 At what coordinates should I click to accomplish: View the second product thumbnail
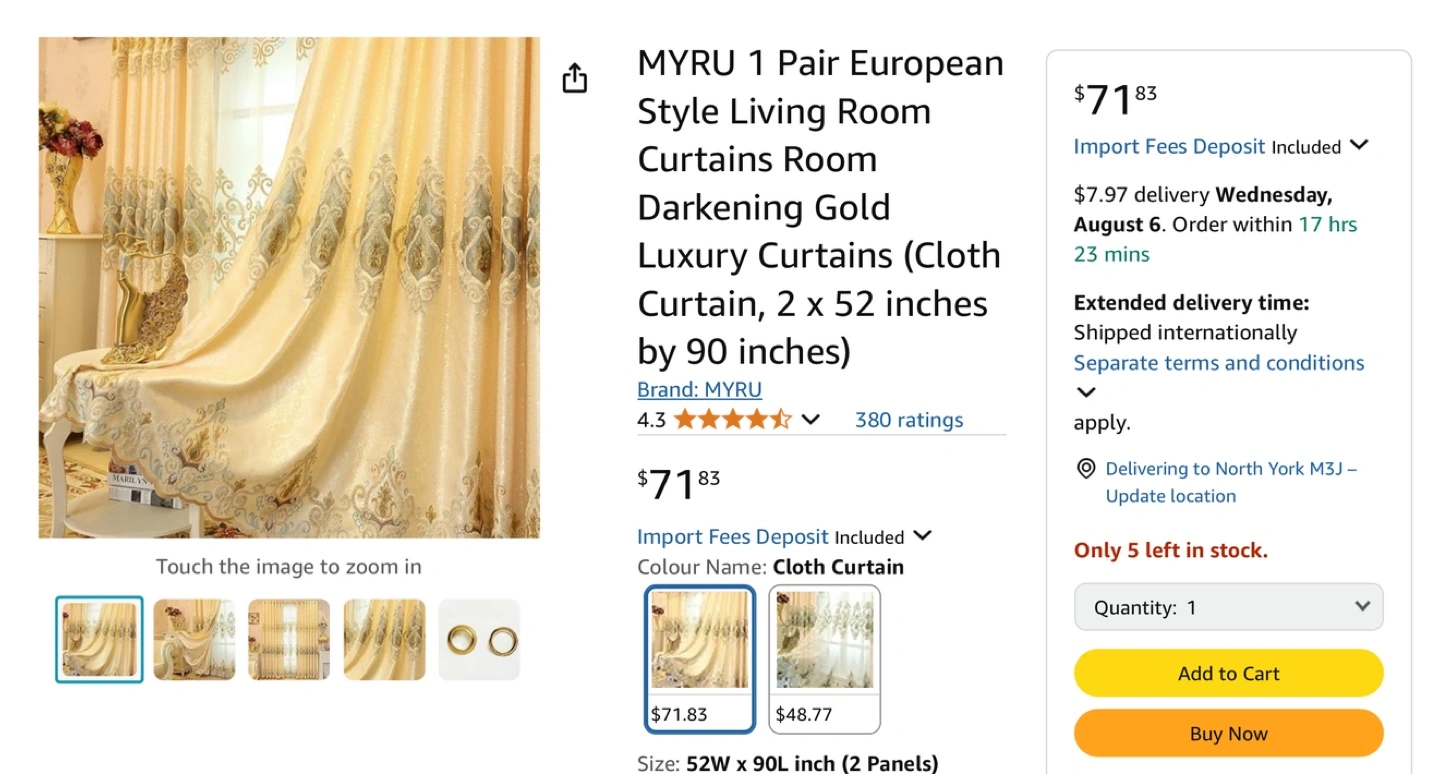tap(194, 640)
